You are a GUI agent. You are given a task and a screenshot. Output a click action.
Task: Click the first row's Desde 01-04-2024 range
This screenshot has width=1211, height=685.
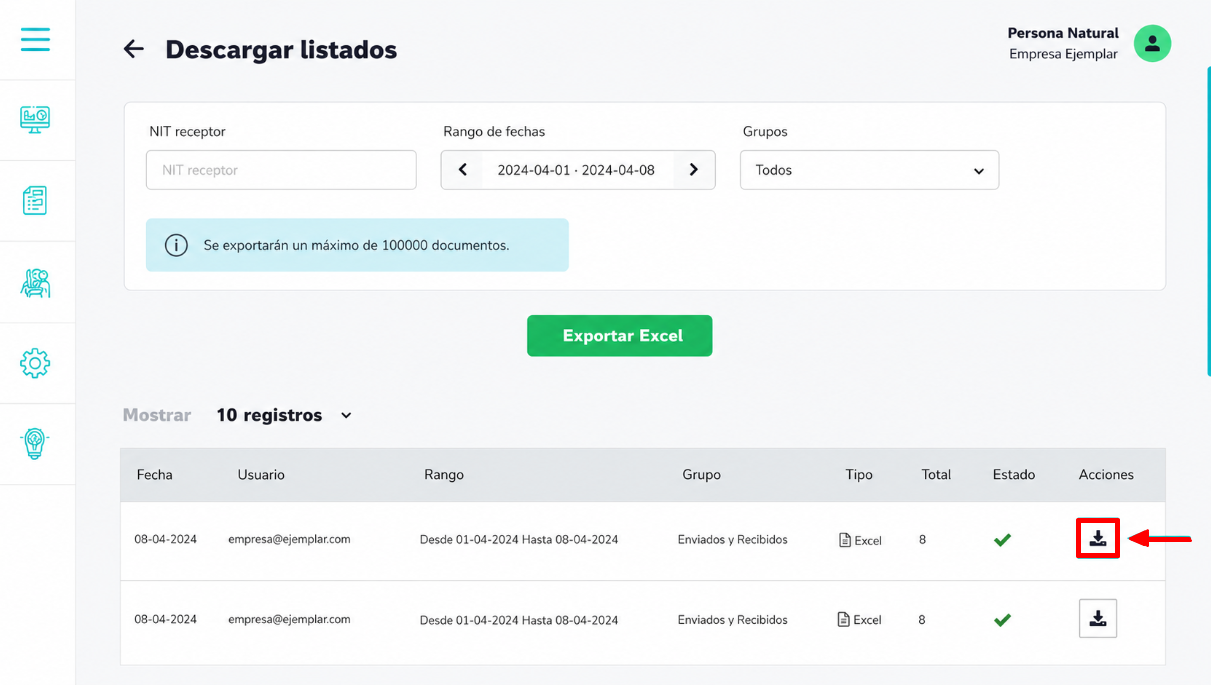click(519, 540)
